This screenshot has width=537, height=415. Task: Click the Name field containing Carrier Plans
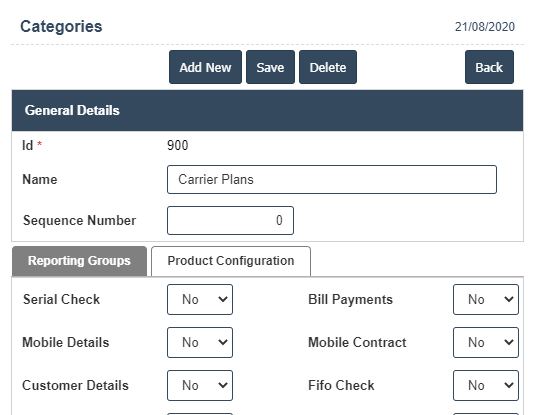(x=332, y=179)
